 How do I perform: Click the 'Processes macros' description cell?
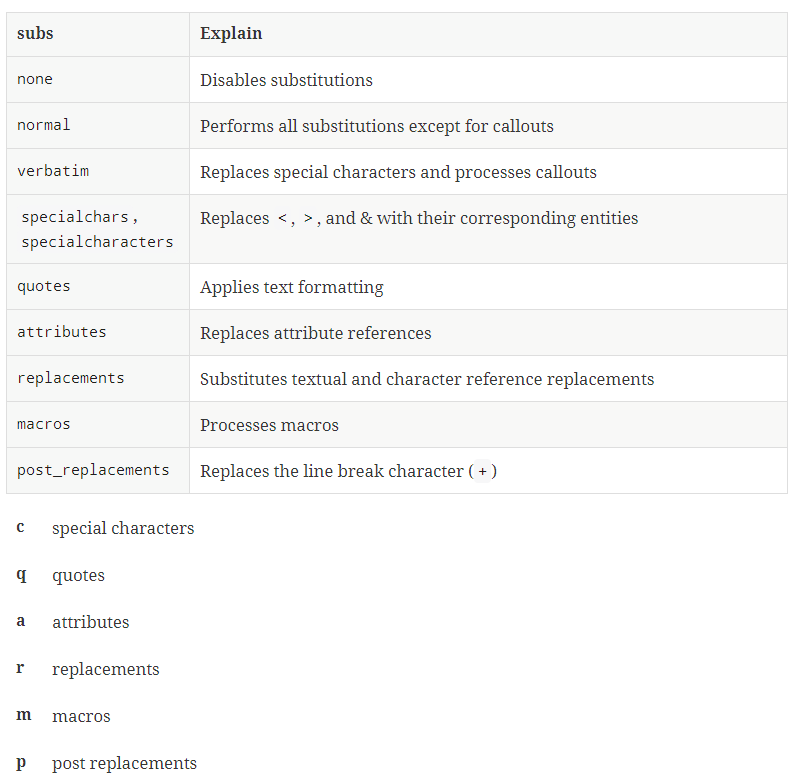(269, 425)
